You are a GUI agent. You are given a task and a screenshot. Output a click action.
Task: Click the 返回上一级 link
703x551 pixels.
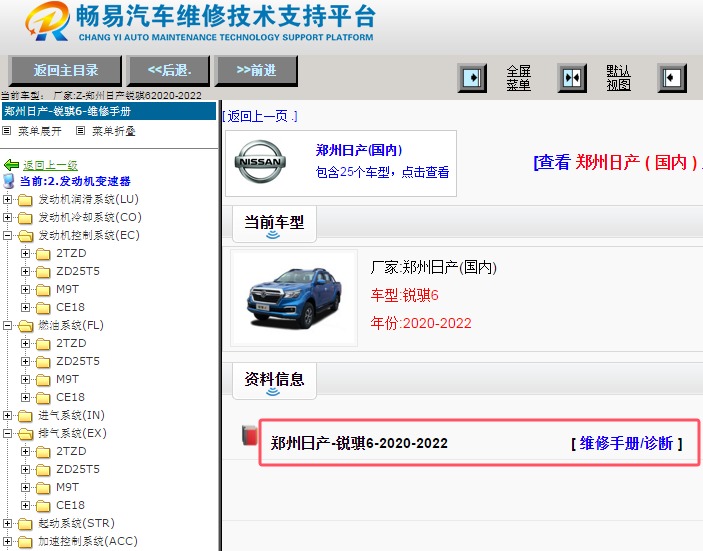(x=50, y=165)
